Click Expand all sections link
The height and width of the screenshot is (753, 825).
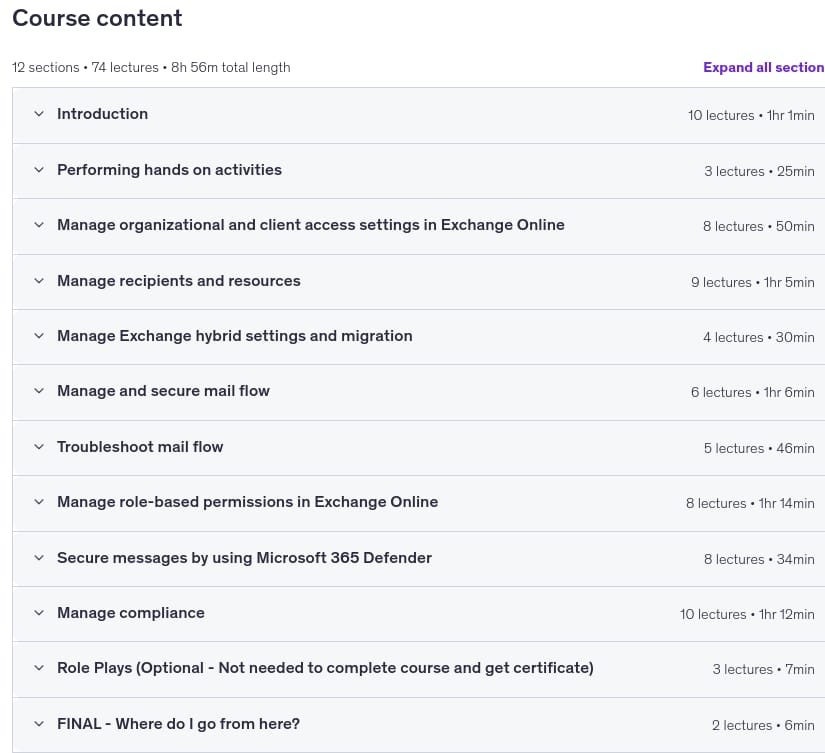[763, 67]
